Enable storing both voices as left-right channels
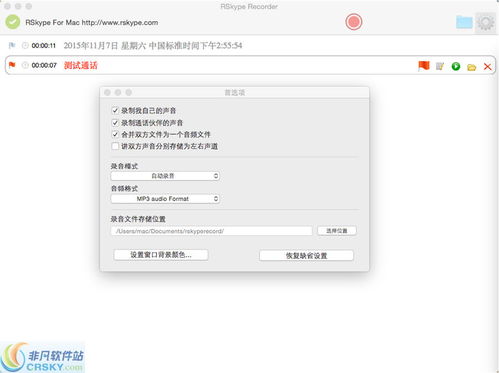 (x=115, y=146)
